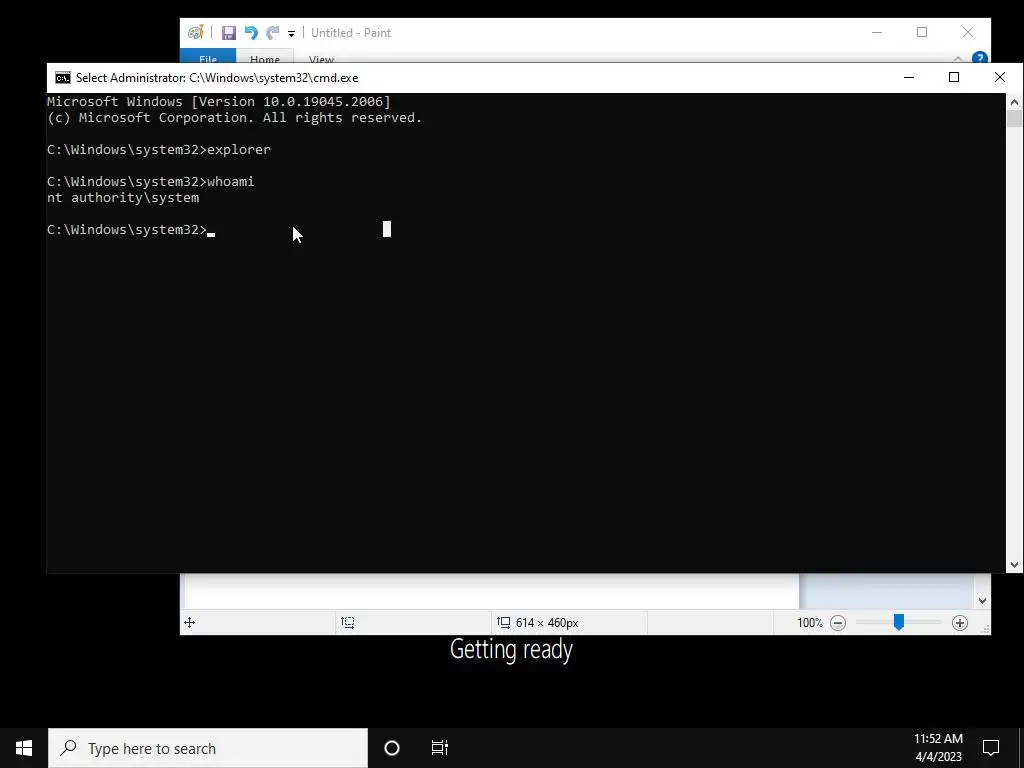Screen dimensions: 1024x768
Task: Minimize the Paint window
Action: 877,32
